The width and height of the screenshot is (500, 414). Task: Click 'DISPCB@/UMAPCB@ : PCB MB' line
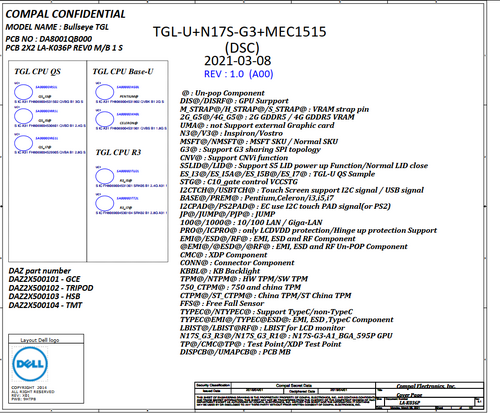(235, 352)
